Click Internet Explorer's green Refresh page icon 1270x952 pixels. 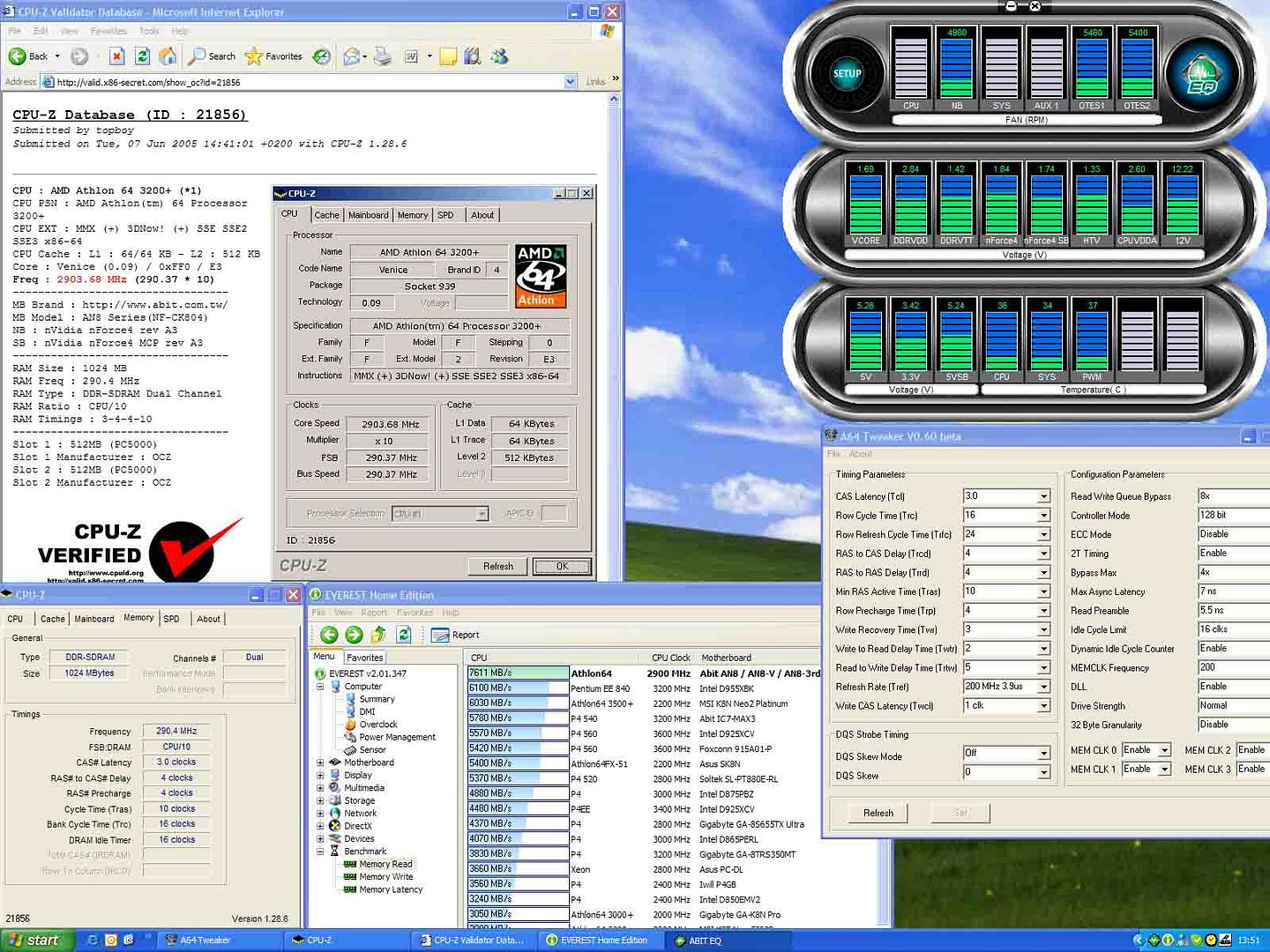pos(142,56)
